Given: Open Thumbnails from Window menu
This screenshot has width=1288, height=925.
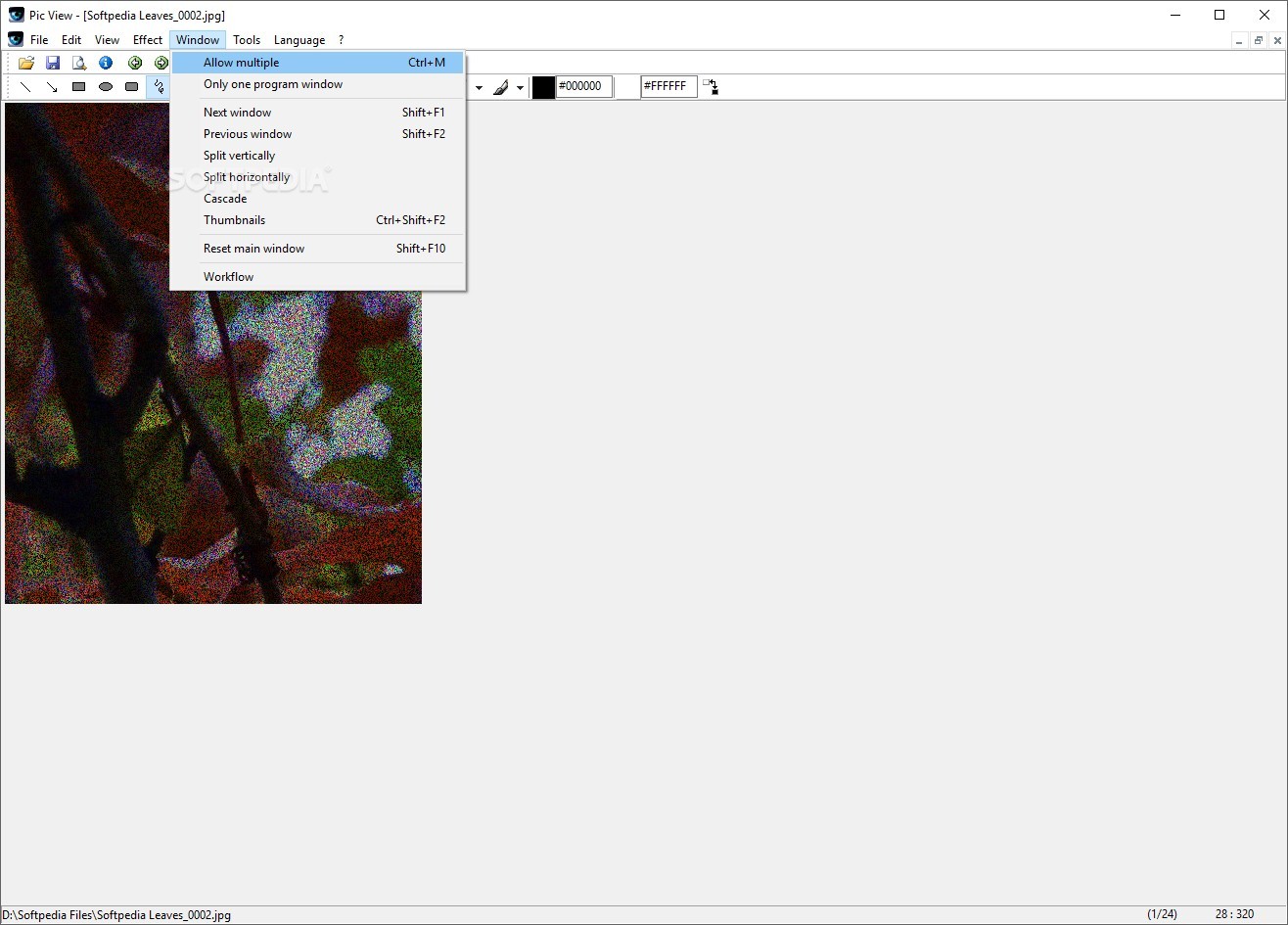Looking at the screenshot, I should [x=317, y=220].
